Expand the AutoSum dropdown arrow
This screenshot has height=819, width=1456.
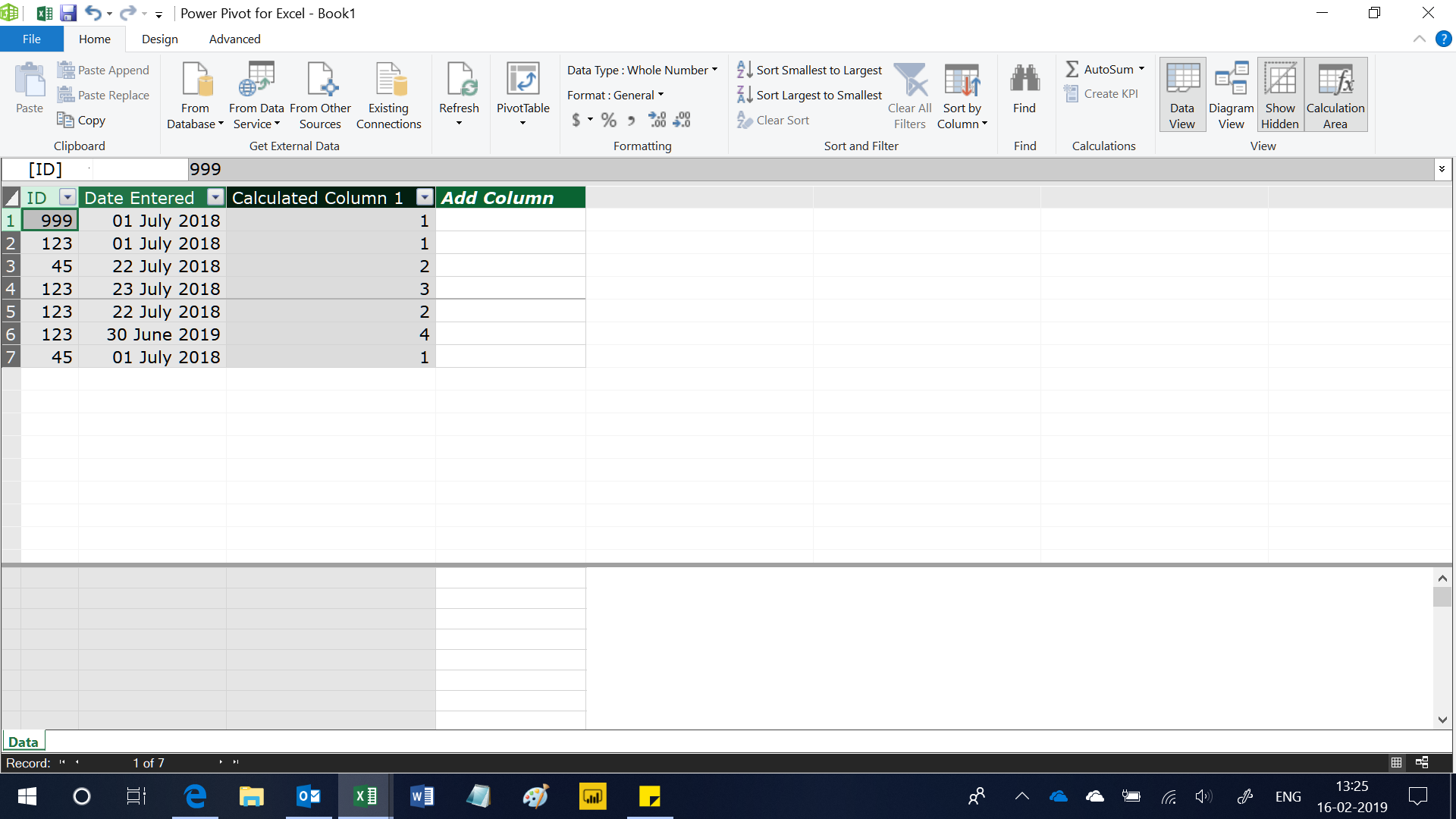pyautogui.click(x=1141, y=69)
